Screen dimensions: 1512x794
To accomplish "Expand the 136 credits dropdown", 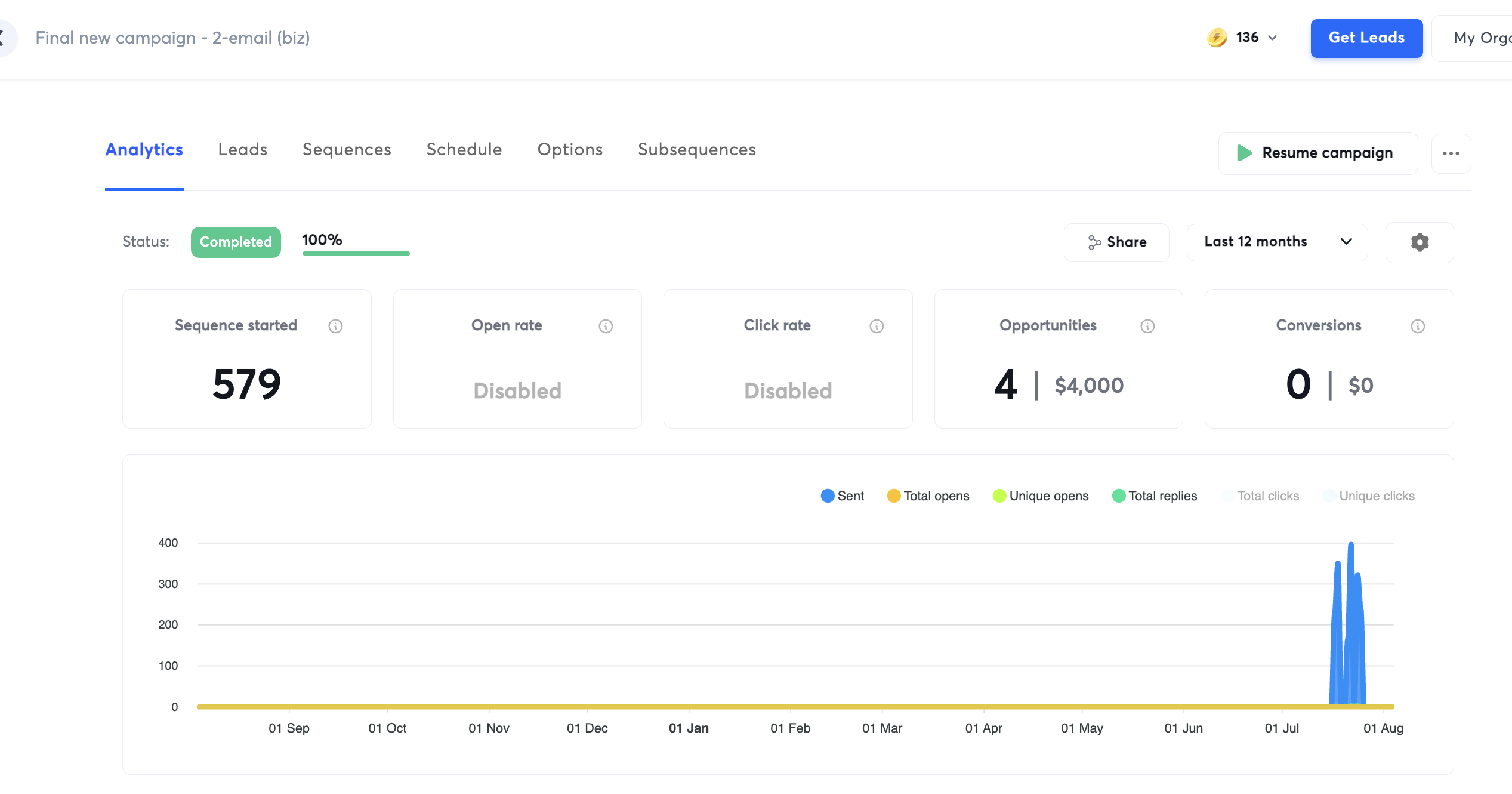I will point(1272,38).
